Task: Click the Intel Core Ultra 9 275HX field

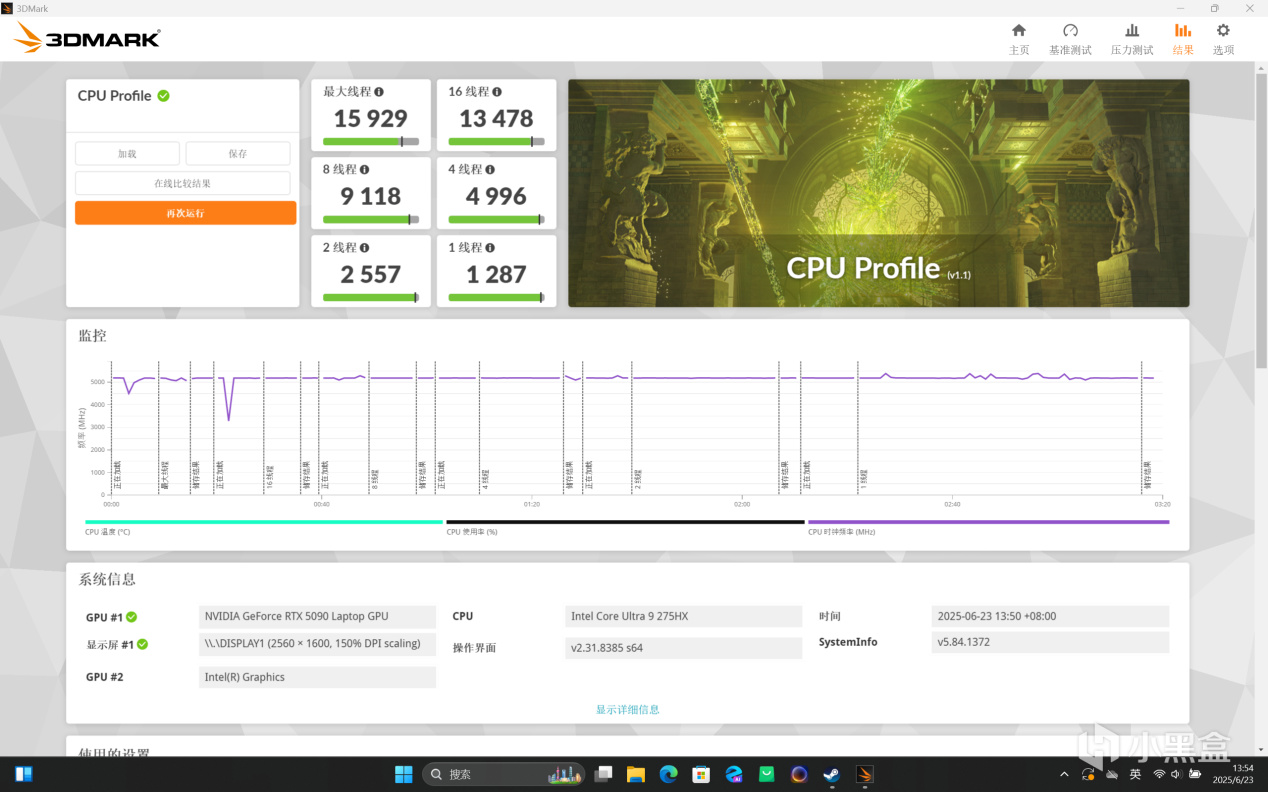Action: tap(684, 616)
